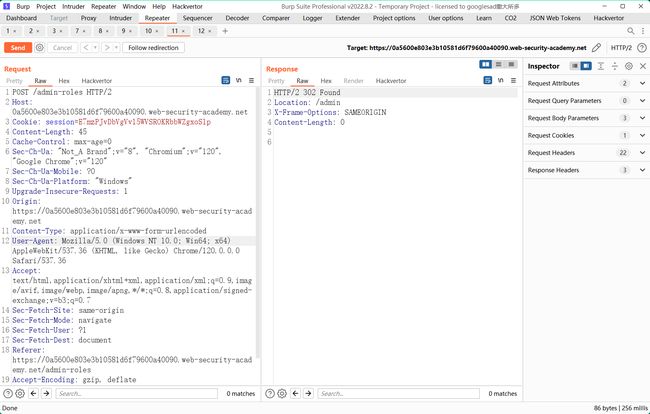Select side-by-side request/response layout
The image size is (650, 414).
485,64
